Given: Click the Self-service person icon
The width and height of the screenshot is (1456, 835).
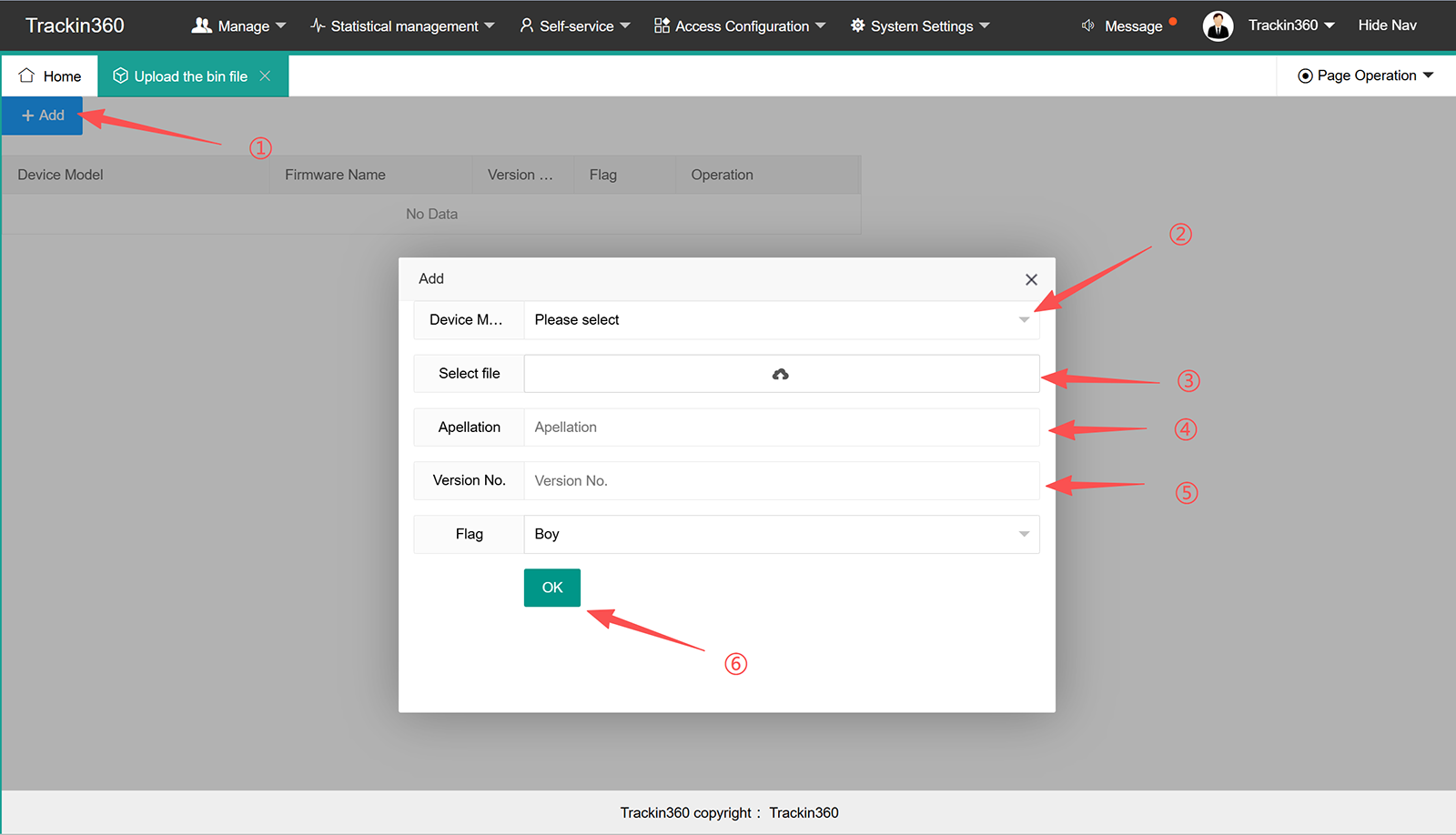Looking at the screenshot, I should click(x=526, y=25).
